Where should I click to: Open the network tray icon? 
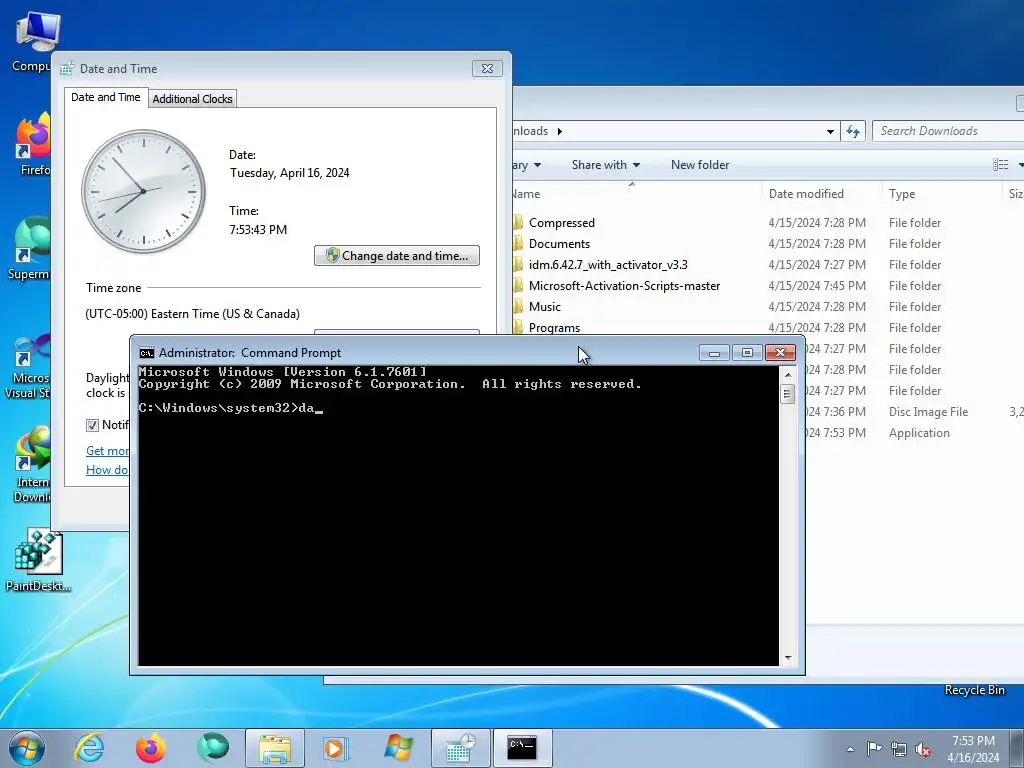click(x=899, y=749)
